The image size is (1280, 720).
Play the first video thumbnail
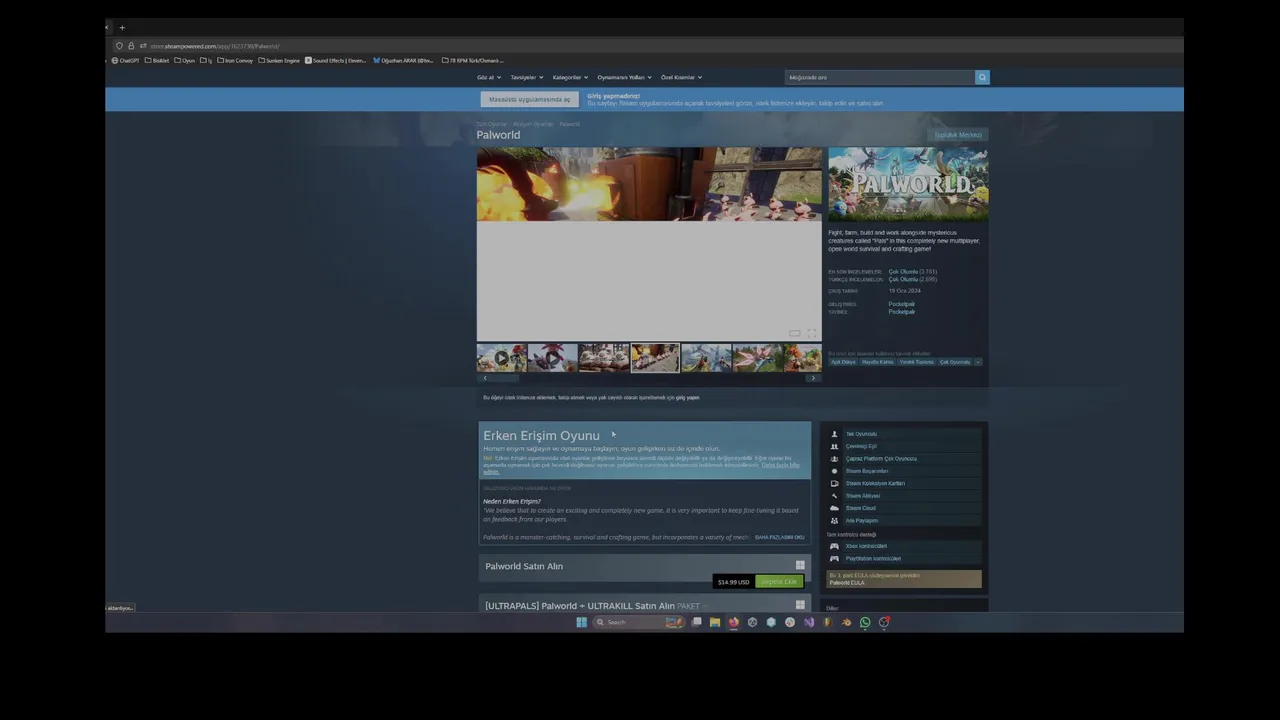502,358
